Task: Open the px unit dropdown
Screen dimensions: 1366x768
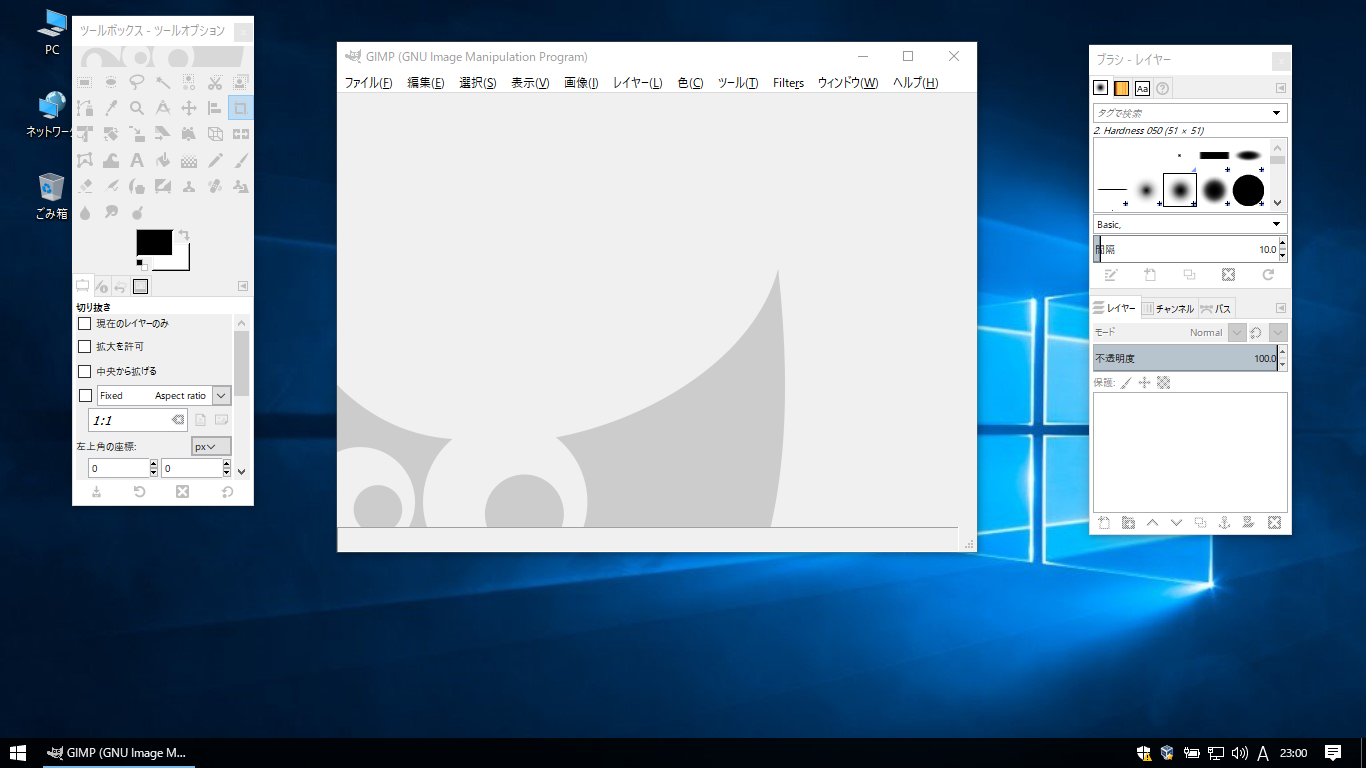Action: 211,447
